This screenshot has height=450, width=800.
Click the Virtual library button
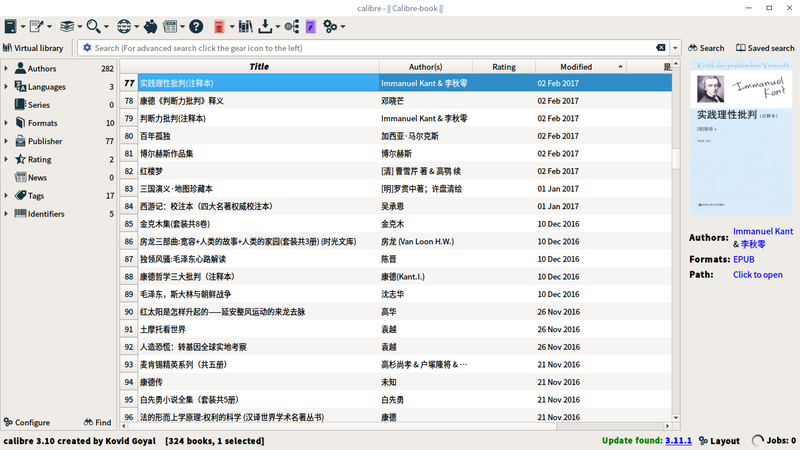(x=35, y=48)
